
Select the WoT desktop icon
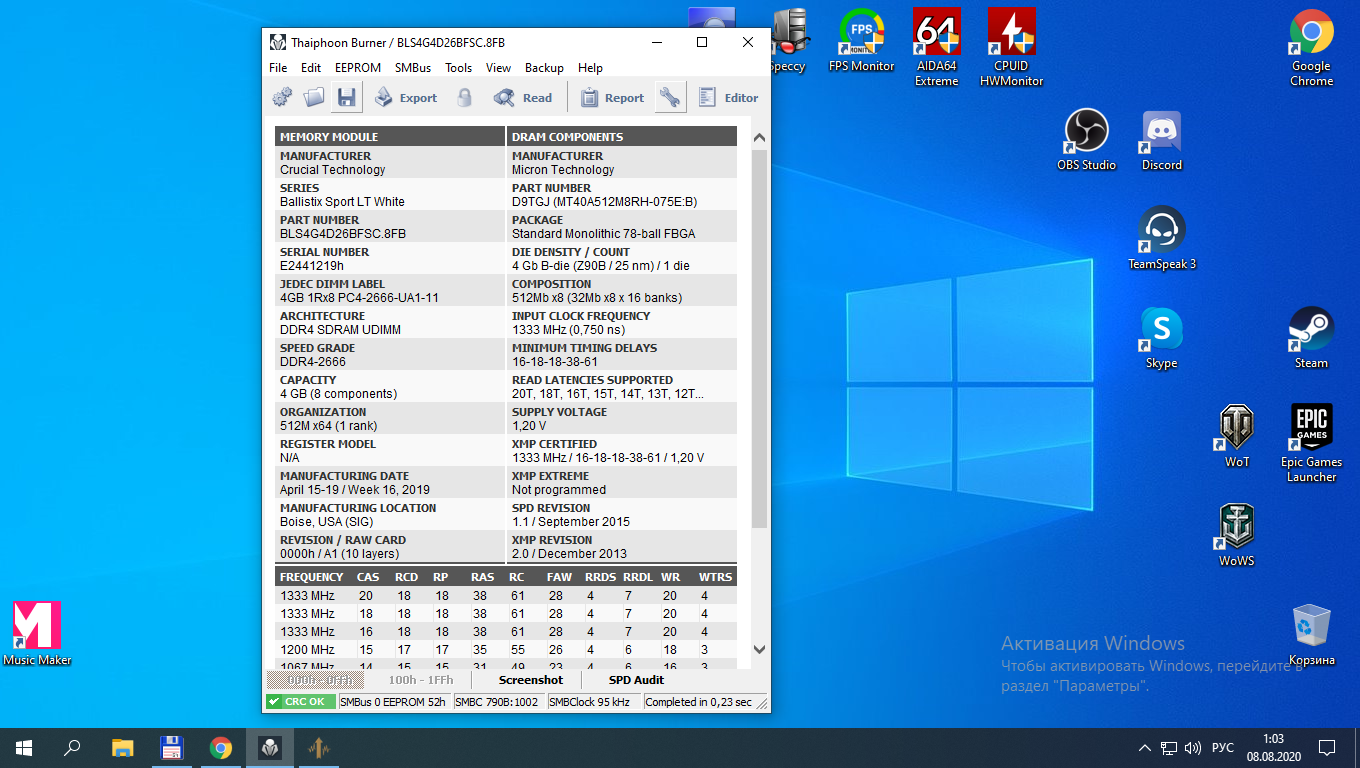[x=1237, y=436]
